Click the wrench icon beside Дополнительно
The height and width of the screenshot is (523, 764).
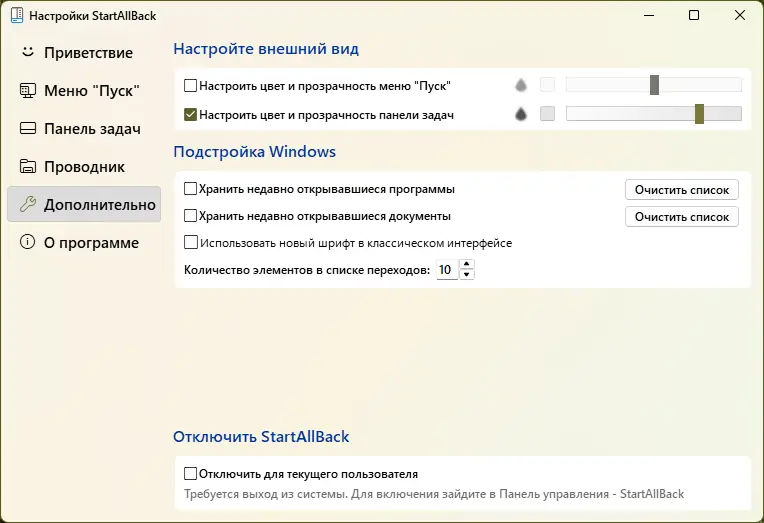[27, 205]
